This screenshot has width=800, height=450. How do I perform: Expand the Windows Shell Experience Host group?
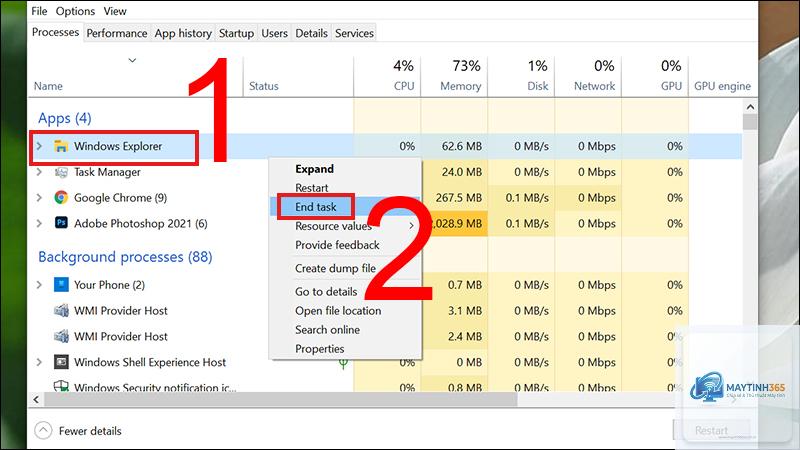(39, 362)
